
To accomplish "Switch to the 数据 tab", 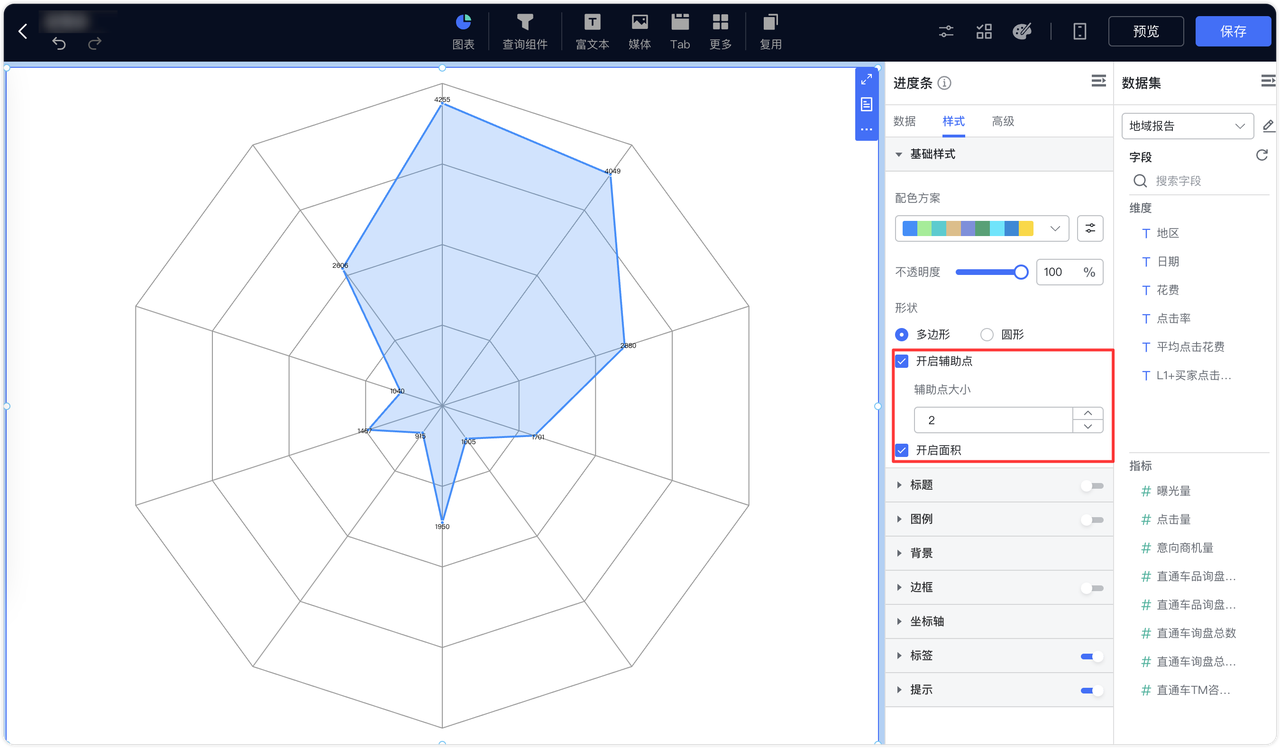I will click(x=904, y=121).
